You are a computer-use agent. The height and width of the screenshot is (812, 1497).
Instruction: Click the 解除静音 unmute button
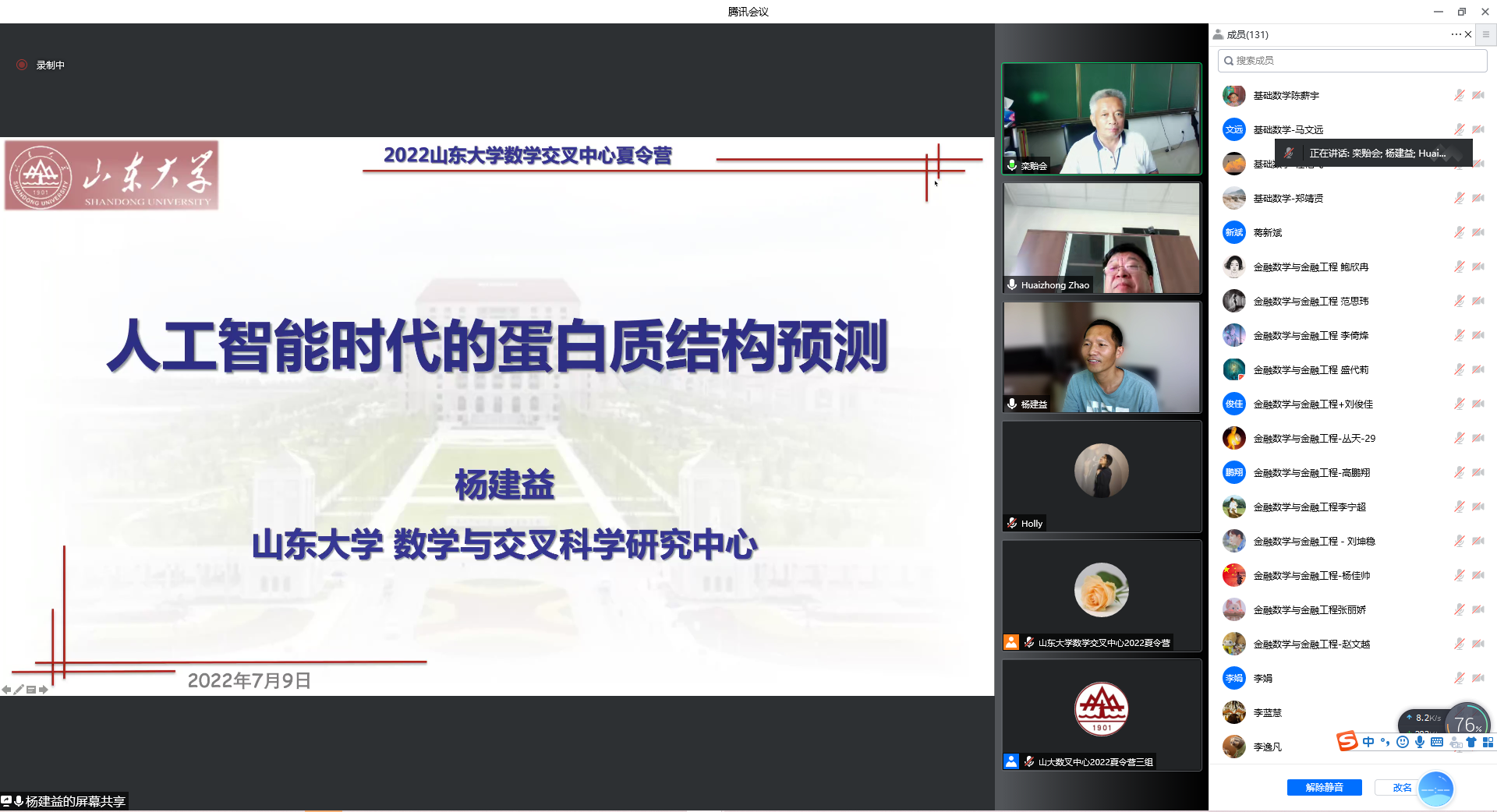pyautogui.click(x=1324, y=787)
